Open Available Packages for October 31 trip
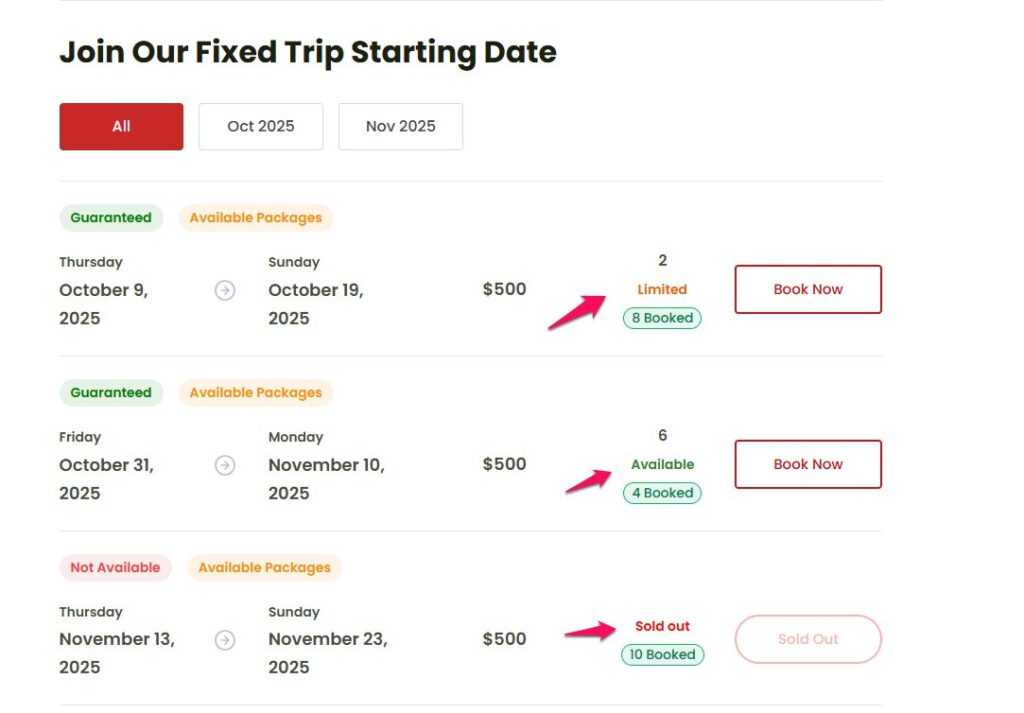1024x713 pixels. click(x=256, y=393)
